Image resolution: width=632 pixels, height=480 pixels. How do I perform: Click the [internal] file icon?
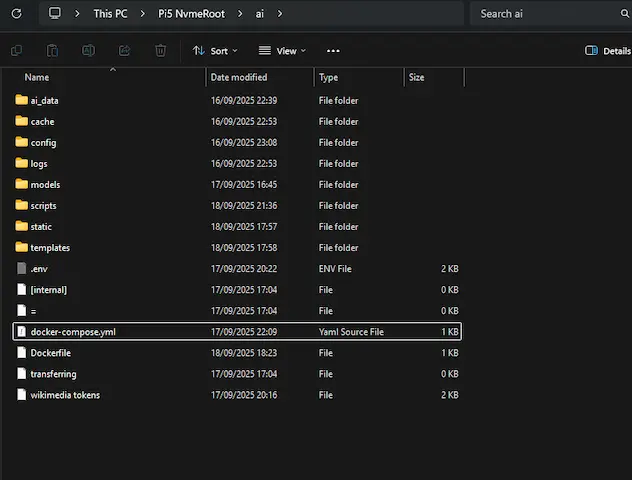tap(22, 289)
